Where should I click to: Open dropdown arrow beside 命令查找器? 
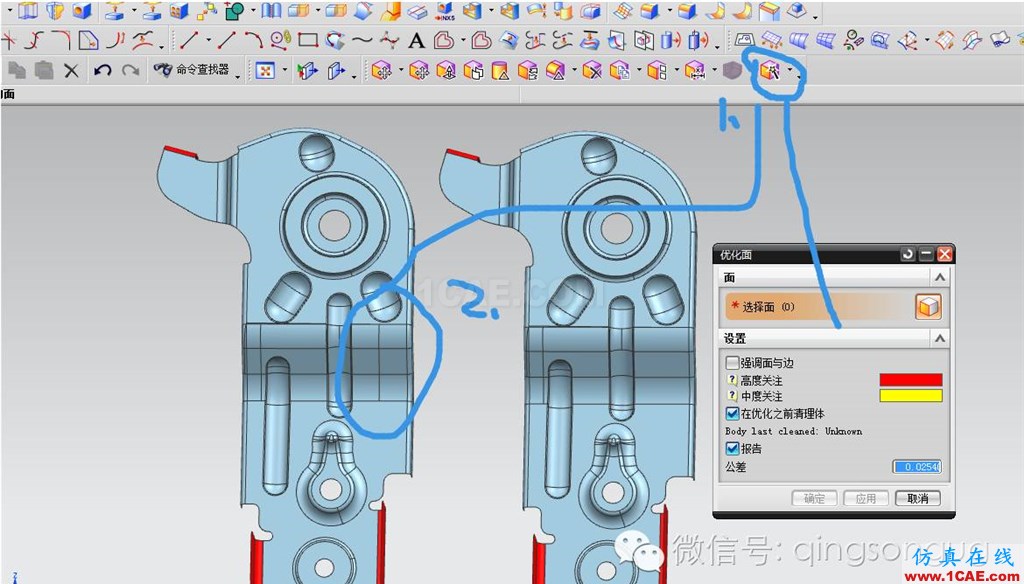coord(238,76)
